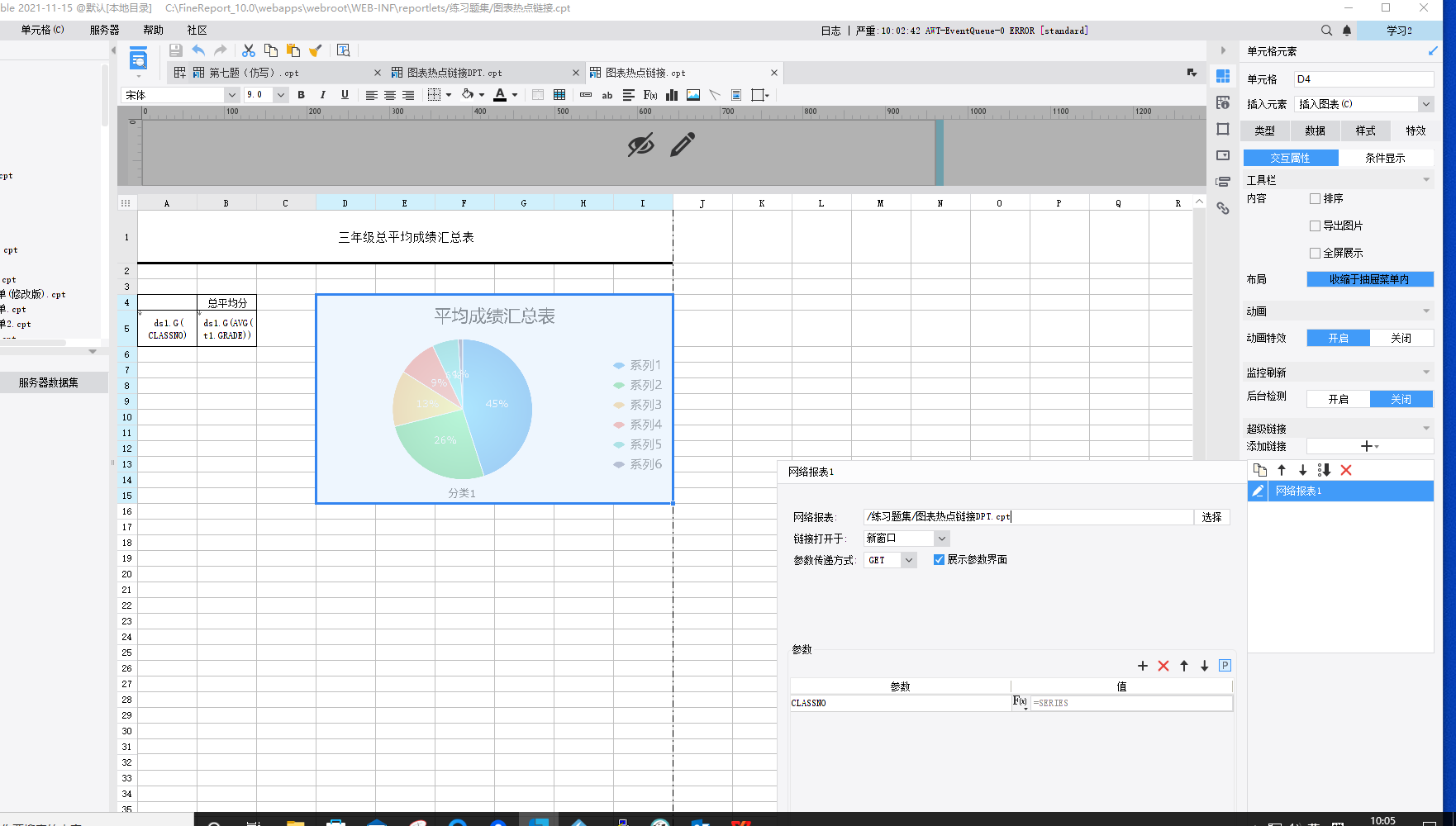Move hyperlink up in link list
The height and width of the screenshot is (826, 1456).
tap(1282, 470)
